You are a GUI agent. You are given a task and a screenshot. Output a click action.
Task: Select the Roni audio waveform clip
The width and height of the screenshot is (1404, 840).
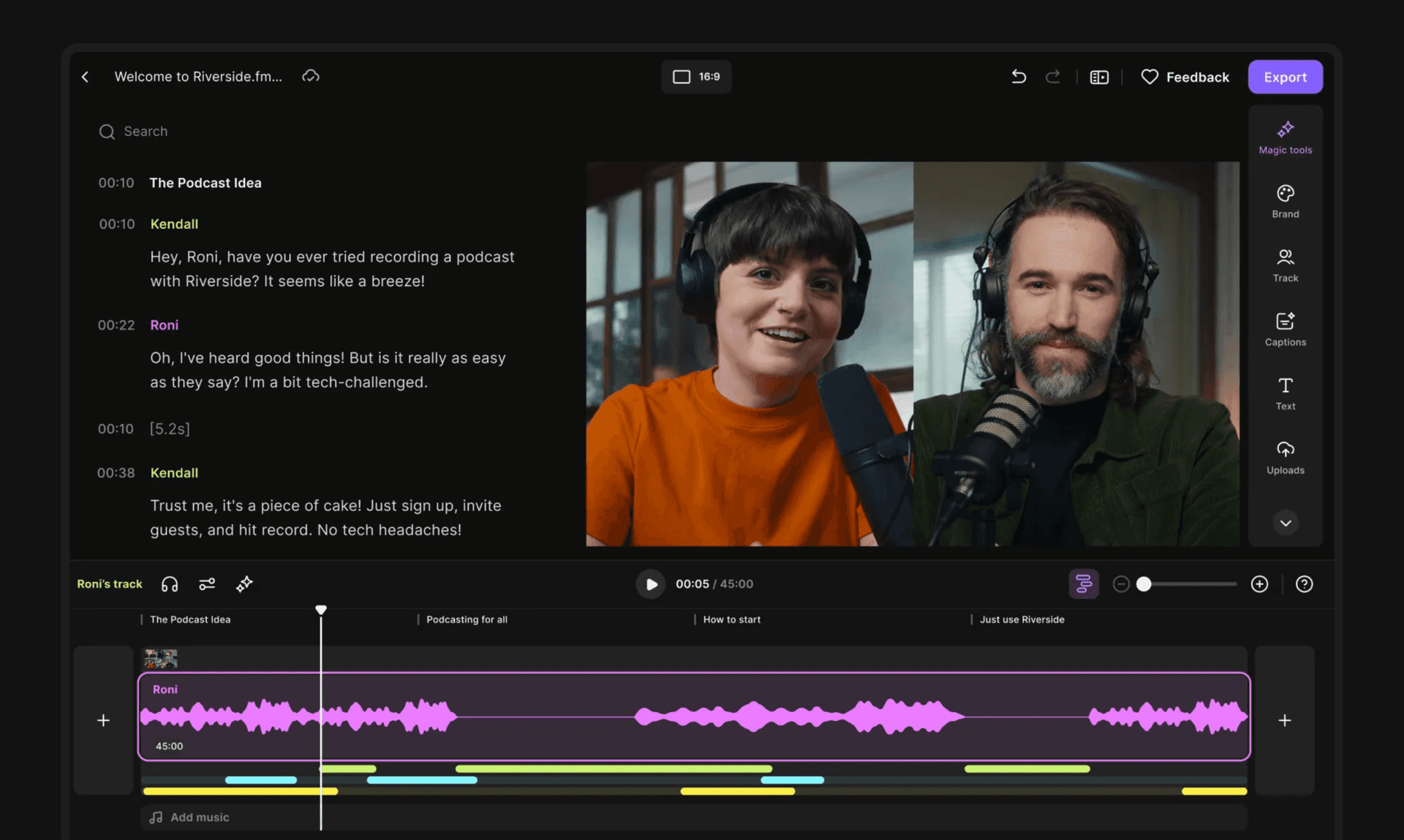click(x=694, y=716)
